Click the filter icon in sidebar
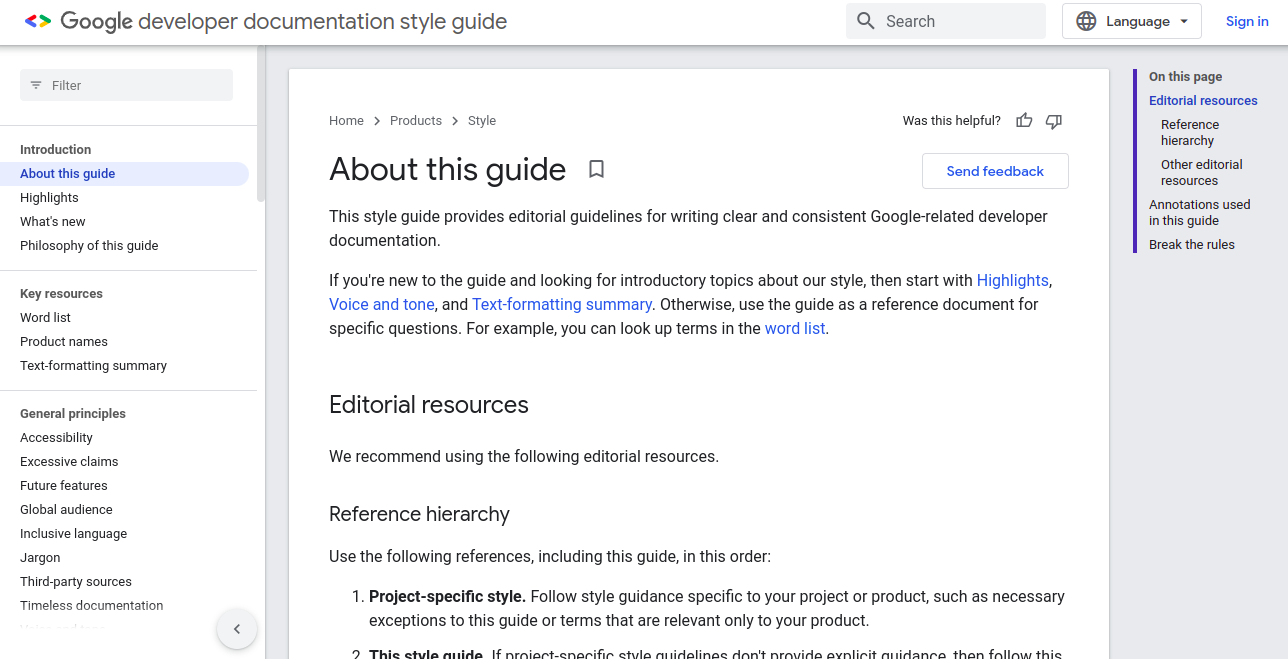 (36, 85)
